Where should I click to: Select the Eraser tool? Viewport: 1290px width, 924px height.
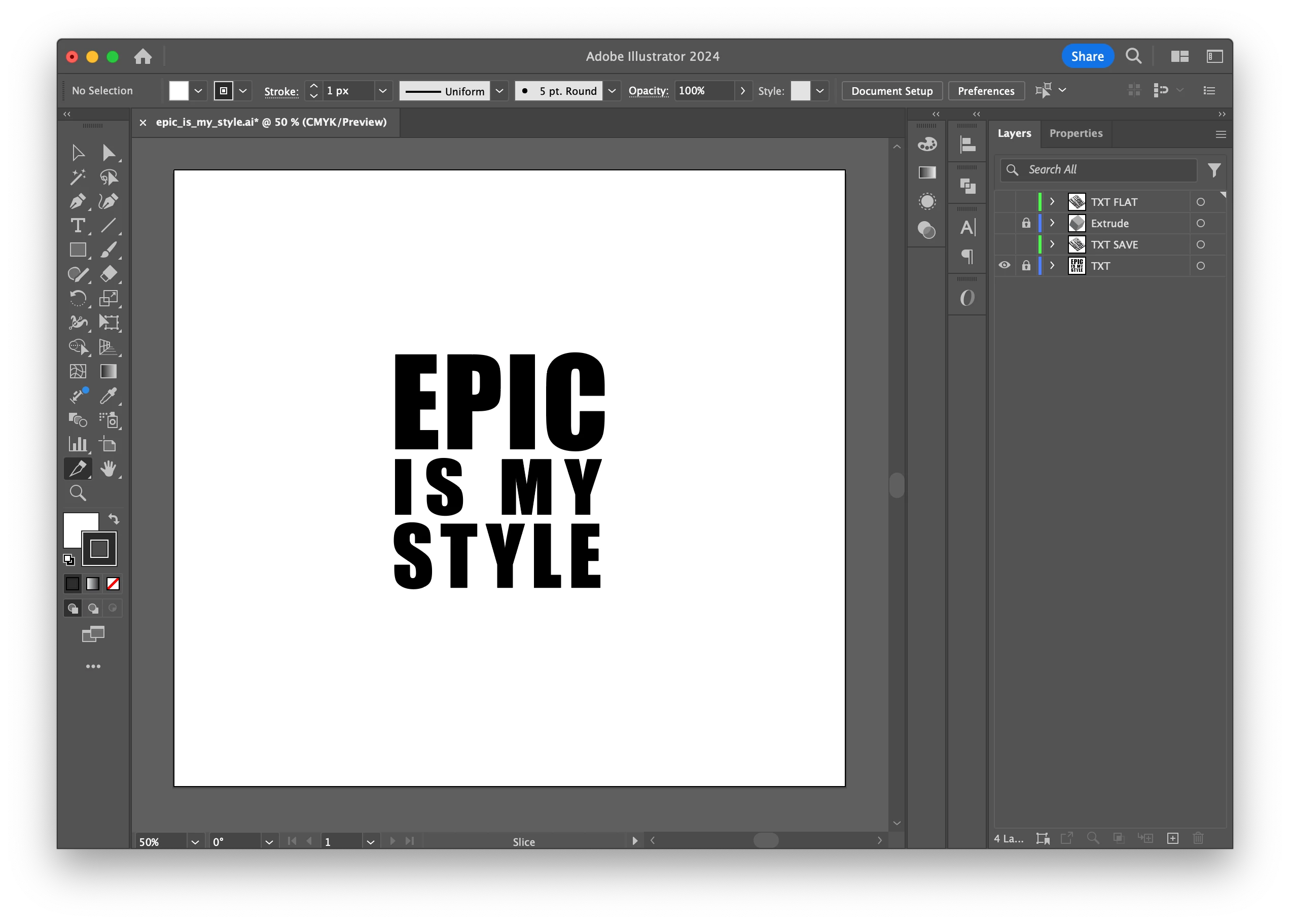108,274
